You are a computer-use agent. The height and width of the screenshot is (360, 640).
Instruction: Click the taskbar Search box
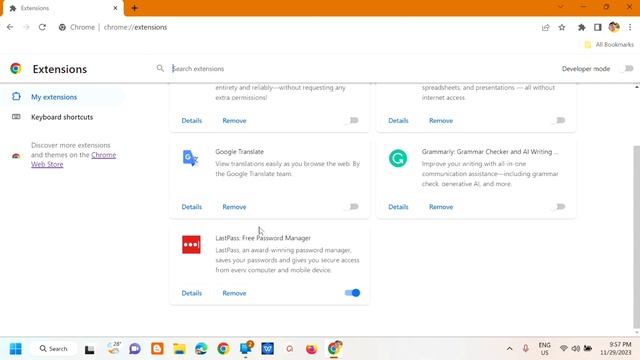pyautogui.click(x=54, y=349)
